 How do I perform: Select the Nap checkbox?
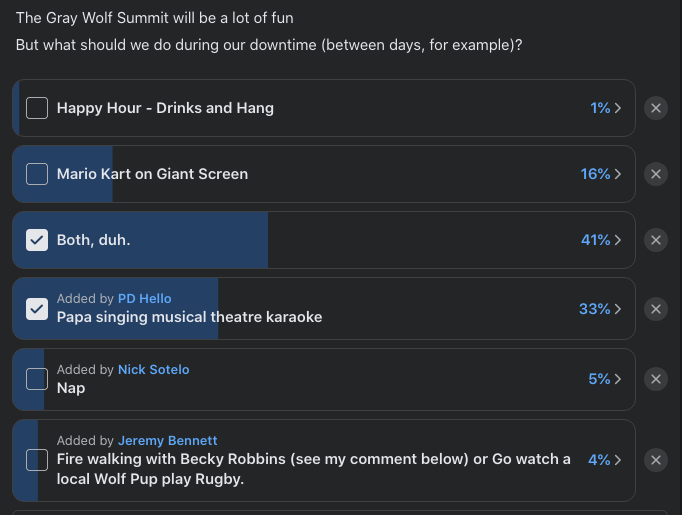pos(37,379)
